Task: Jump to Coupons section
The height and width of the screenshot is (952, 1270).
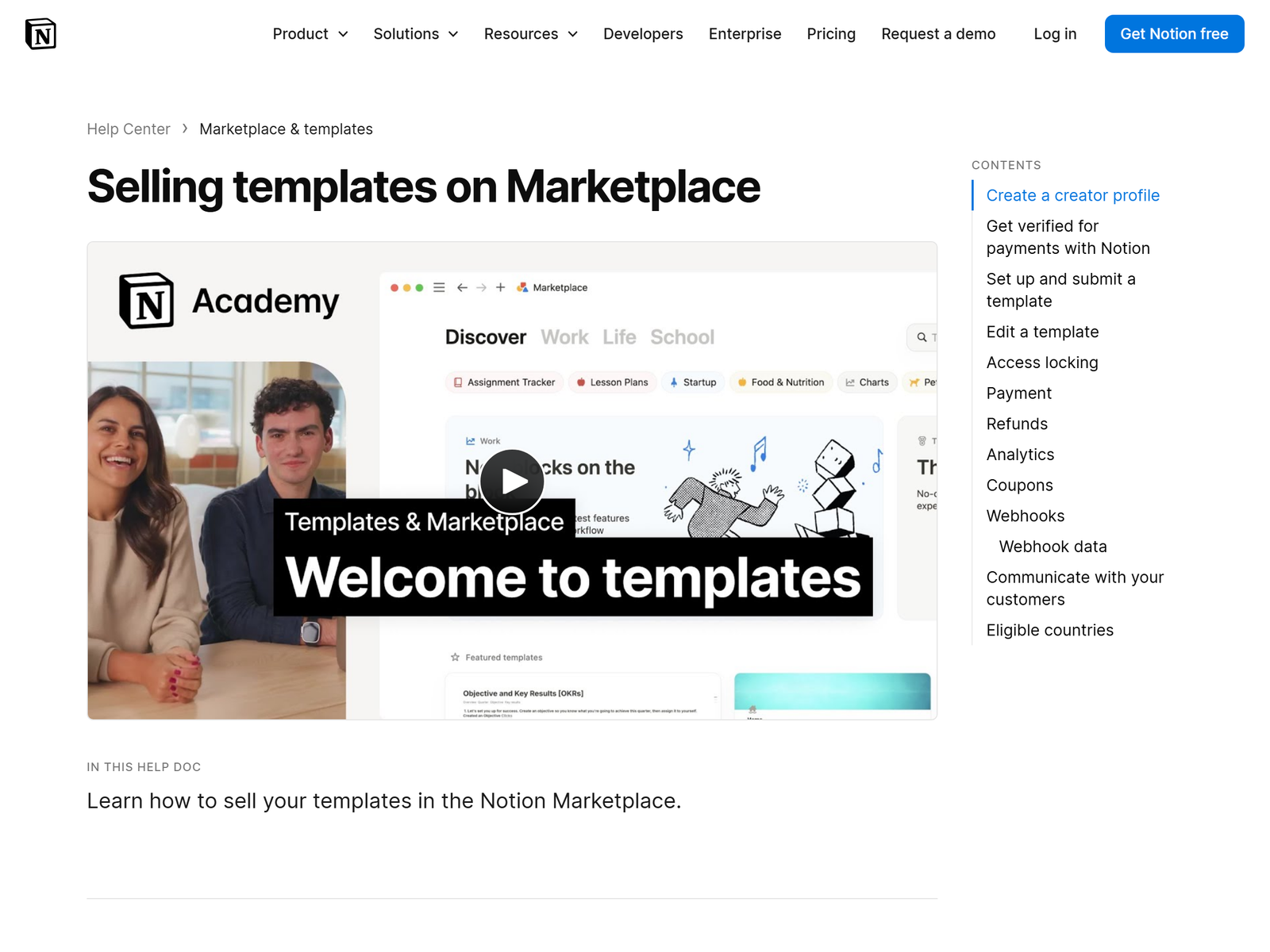Action: click(x=1019, y=486)
